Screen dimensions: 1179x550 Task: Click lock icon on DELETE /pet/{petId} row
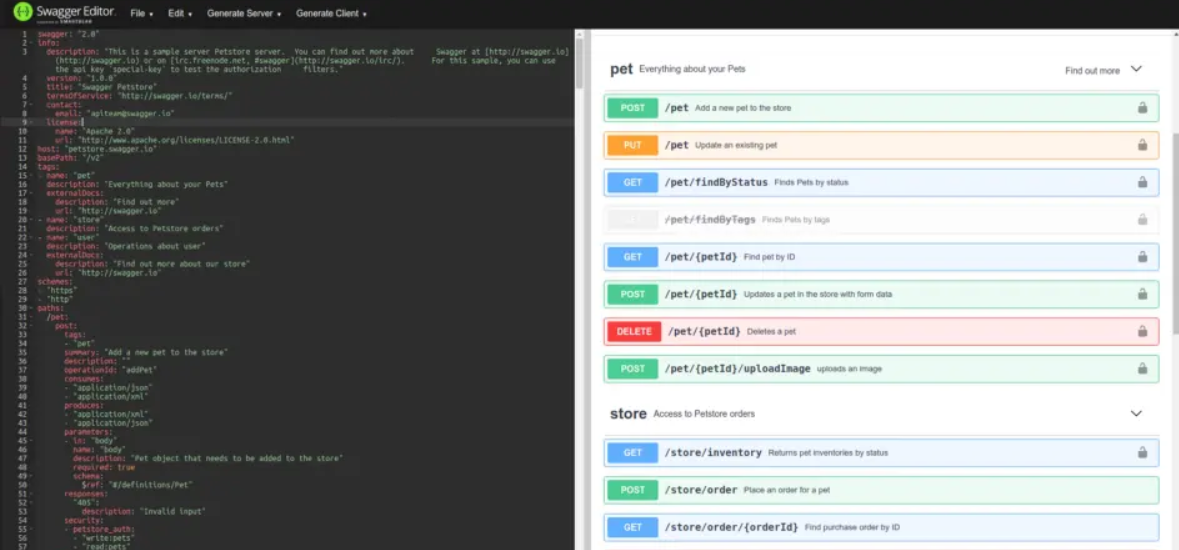pos(1142,331)
